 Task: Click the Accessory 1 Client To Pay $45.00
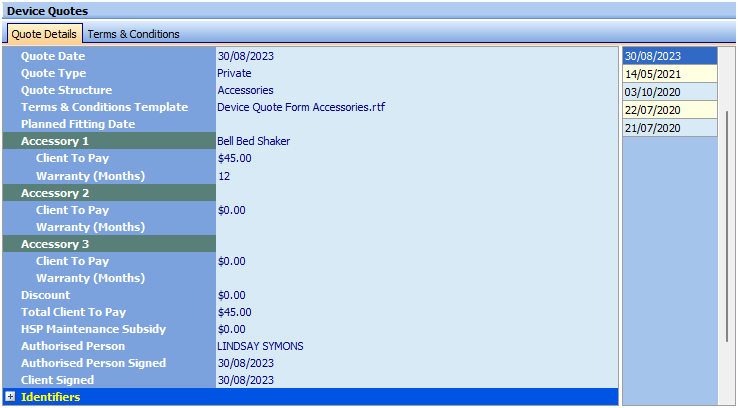point(234,158)
